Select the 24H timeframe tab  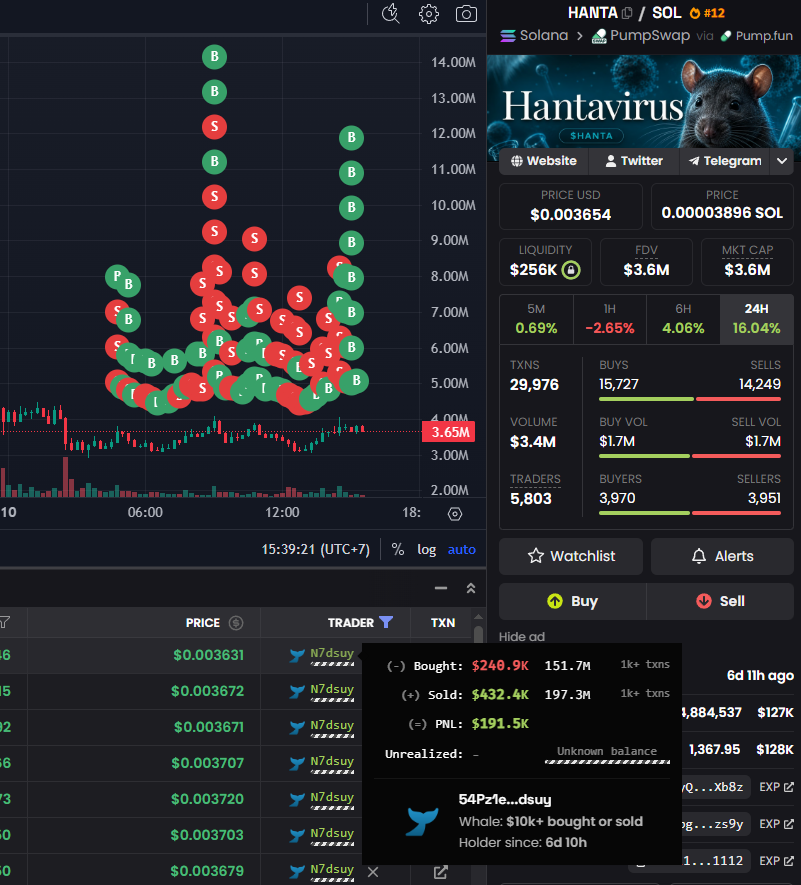[x=756, y=319]
